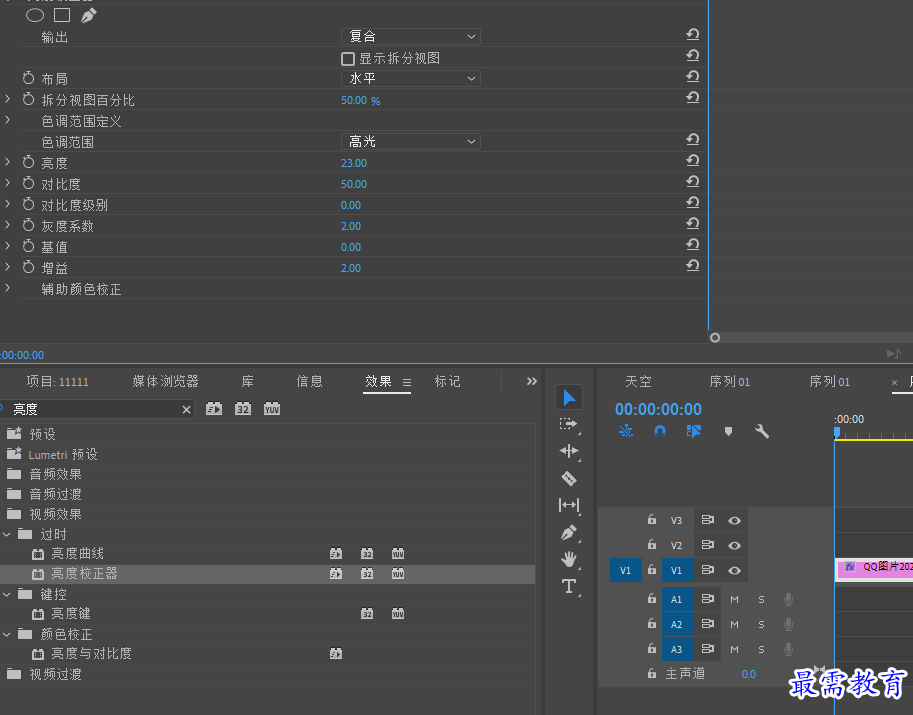Screen dimensions: 913x715
Task: Reset the 色调范围 parameter
Action: pyautogui.click(x=692, y=140)
